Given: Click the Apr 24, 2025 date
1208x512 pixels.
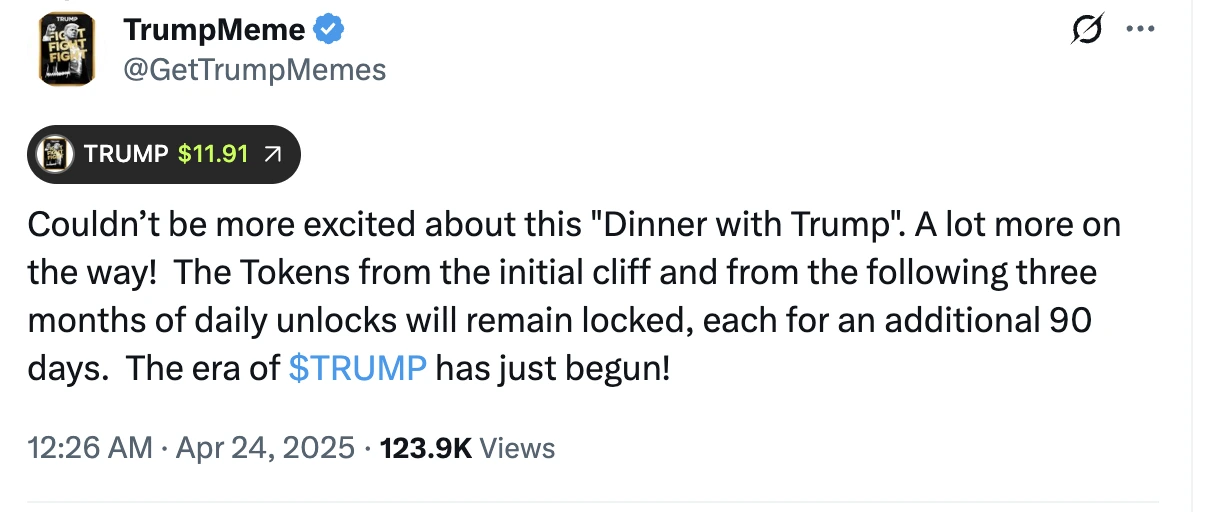Looking at the screenshot, I should [263, 447].
